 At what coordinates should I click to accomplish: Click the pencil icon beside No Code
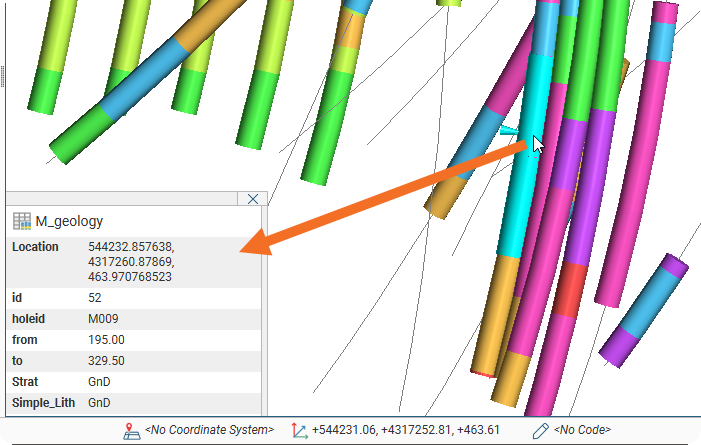click(539, 430)
